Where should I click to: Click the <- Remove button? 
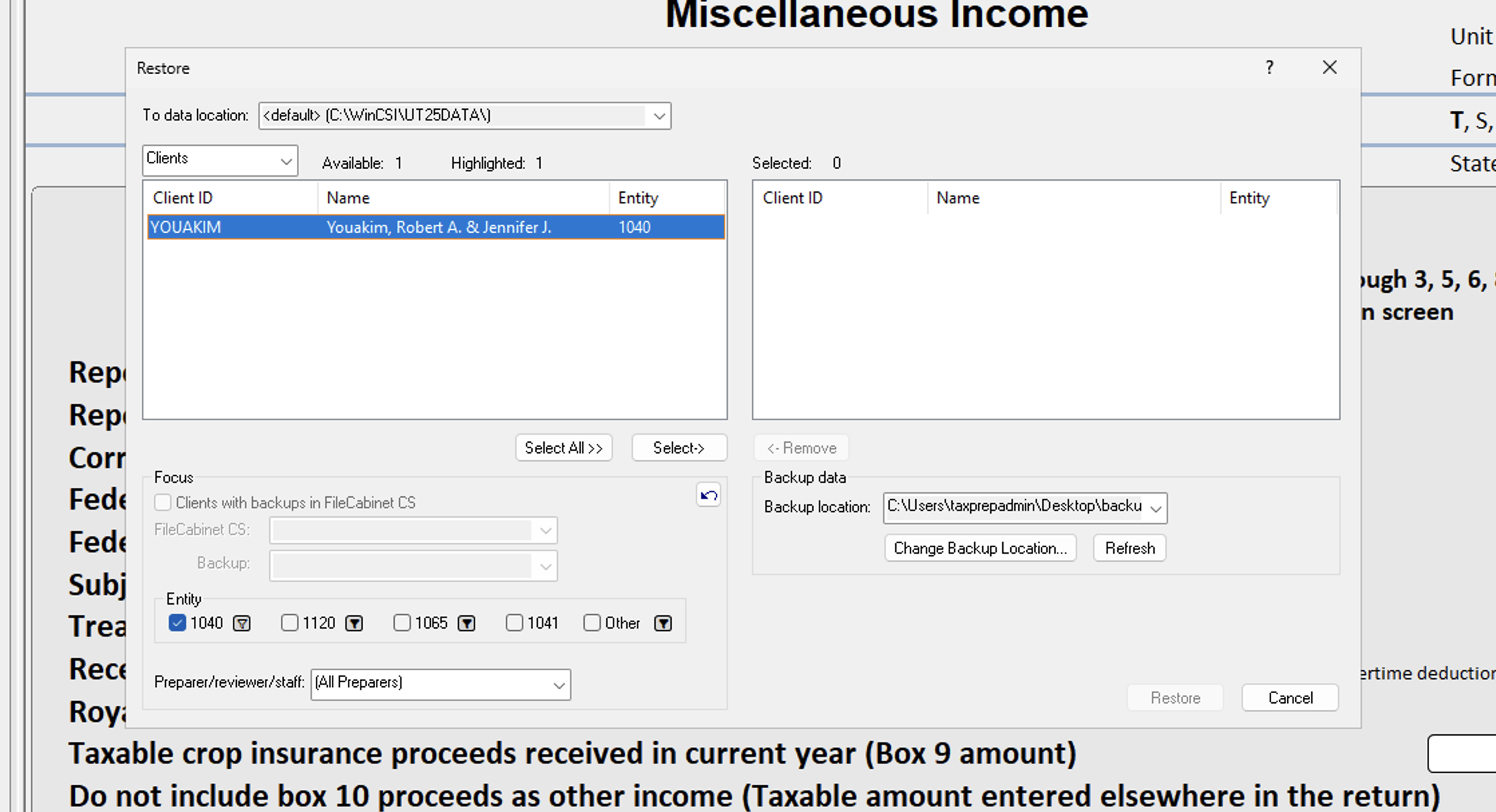pos(802,448)
